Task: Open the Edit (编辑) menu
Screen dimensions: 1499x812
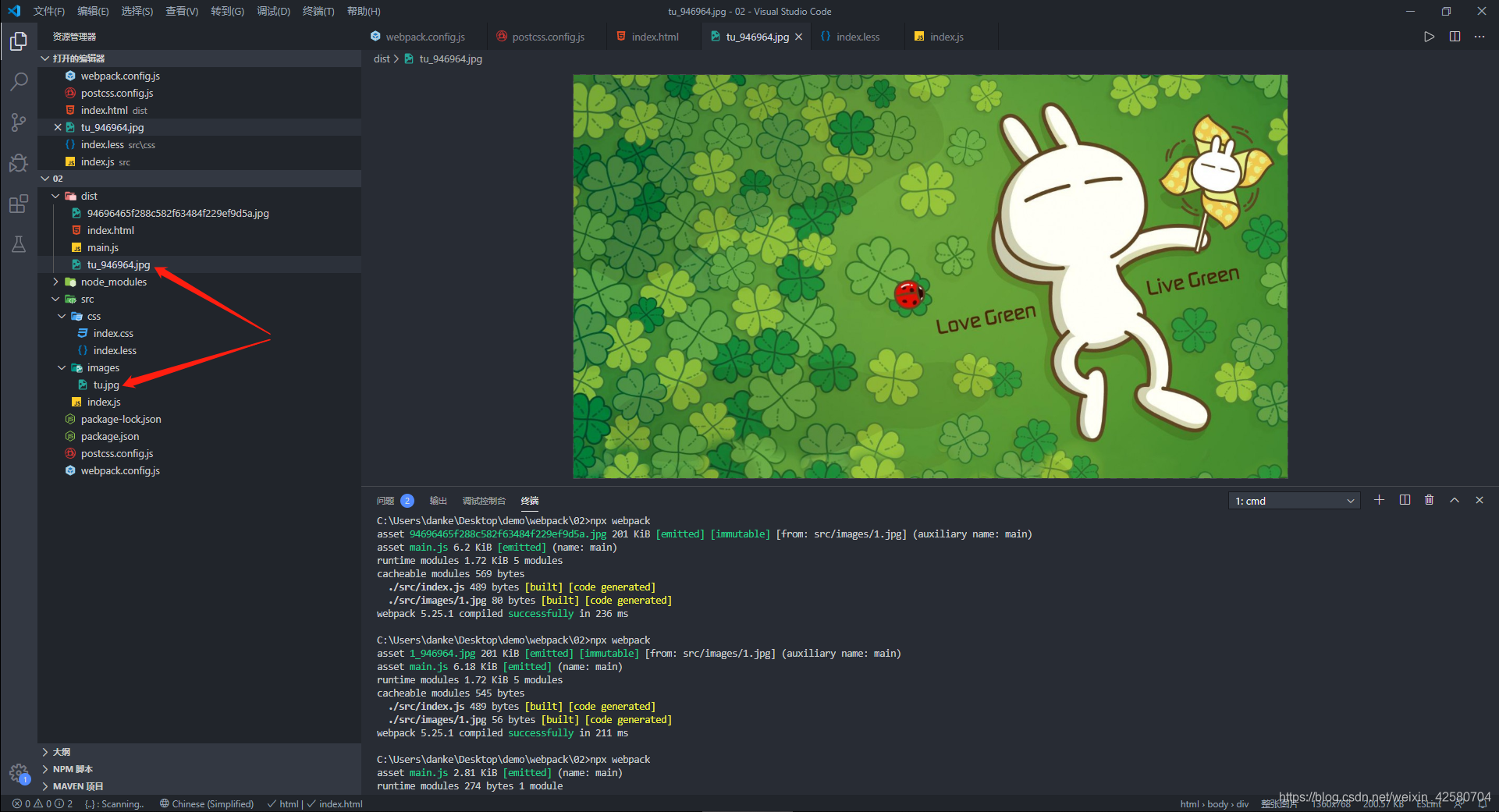Action: (93, 11)
